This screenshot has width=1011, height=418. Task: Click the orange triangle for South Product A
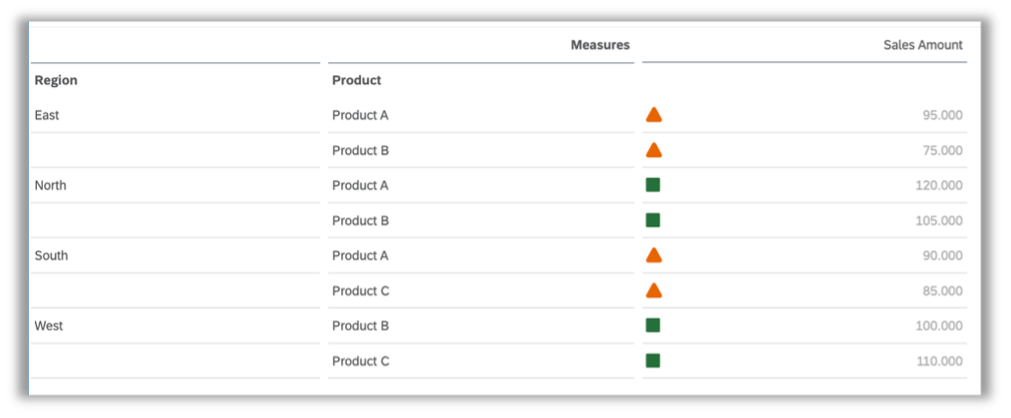pos(653,255)
